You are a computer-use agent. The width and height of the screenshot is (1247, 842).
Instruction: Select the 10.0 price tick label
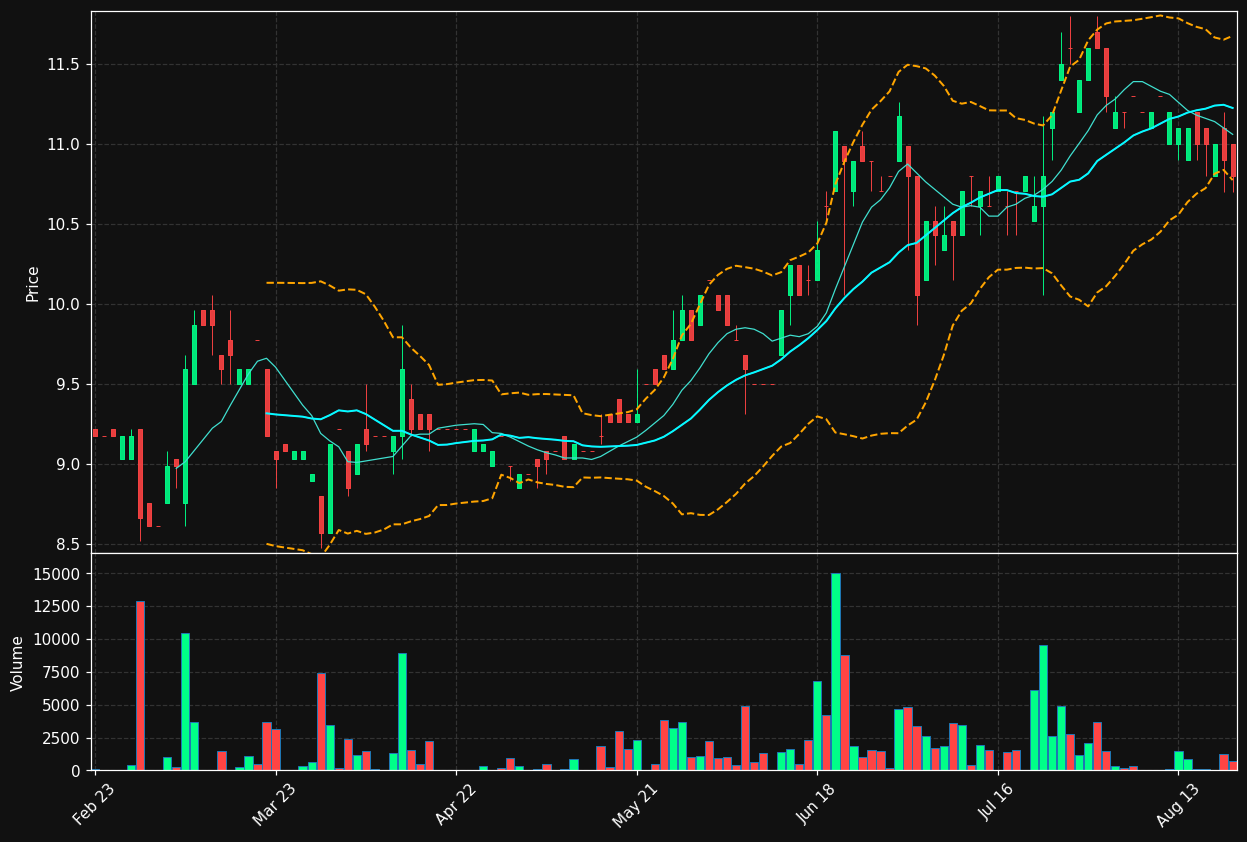63,304
